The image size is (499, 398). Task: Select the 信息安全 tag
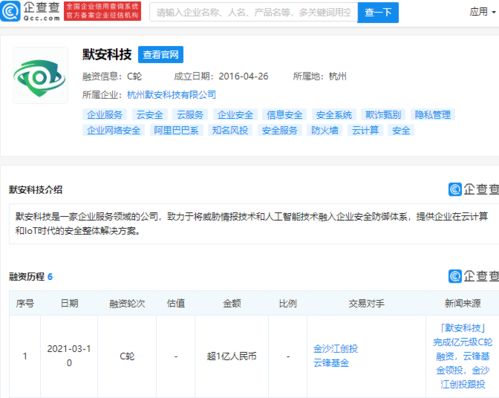[284, 115]
